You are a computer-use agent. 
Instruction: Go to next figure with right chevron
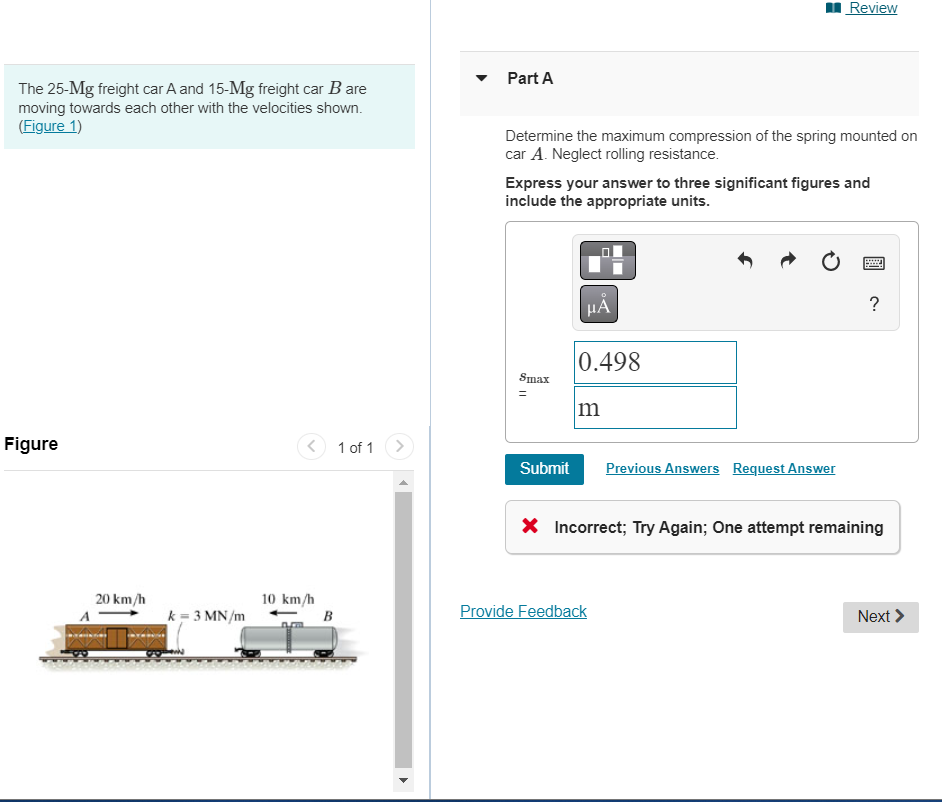pyautogui.click(x=398, y=446)
